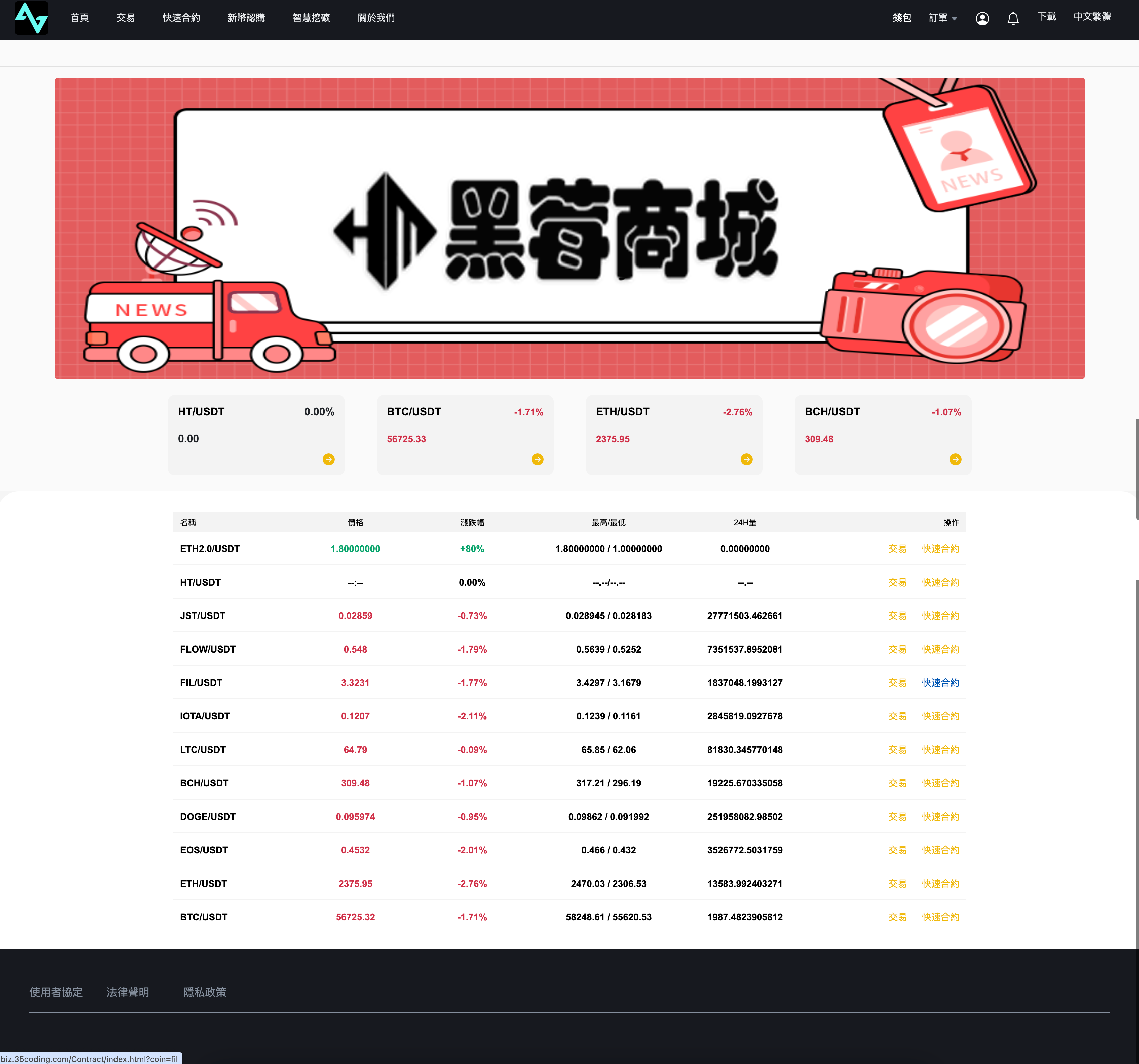Open the 智慧挖礦 section
The width and height of the screenshot is (1139, 1064).
click(311, 18)
